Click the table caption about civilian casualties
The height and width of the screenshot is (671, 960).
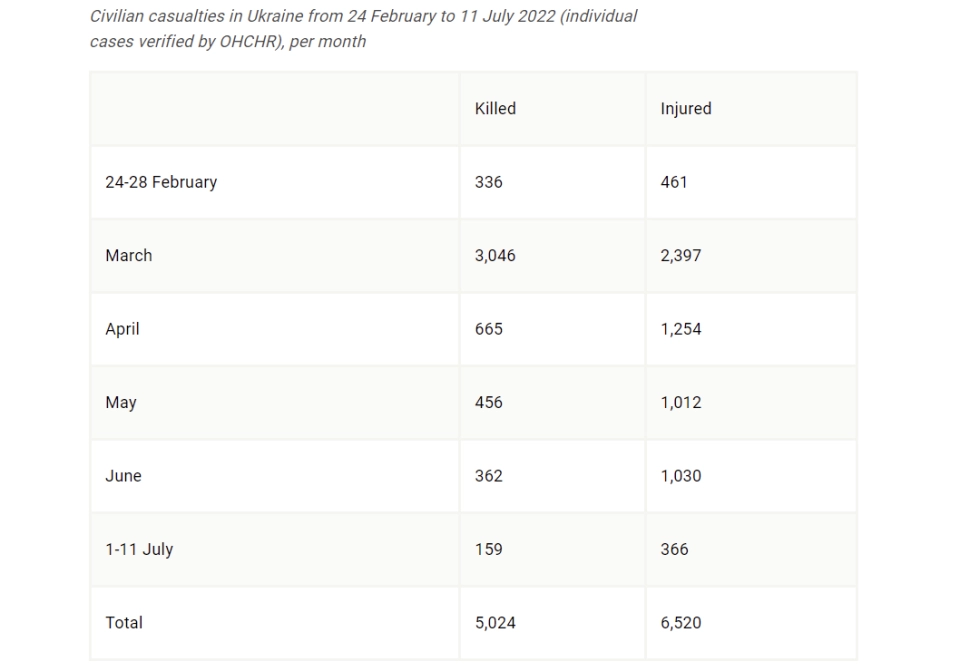(x=364, y=29)
